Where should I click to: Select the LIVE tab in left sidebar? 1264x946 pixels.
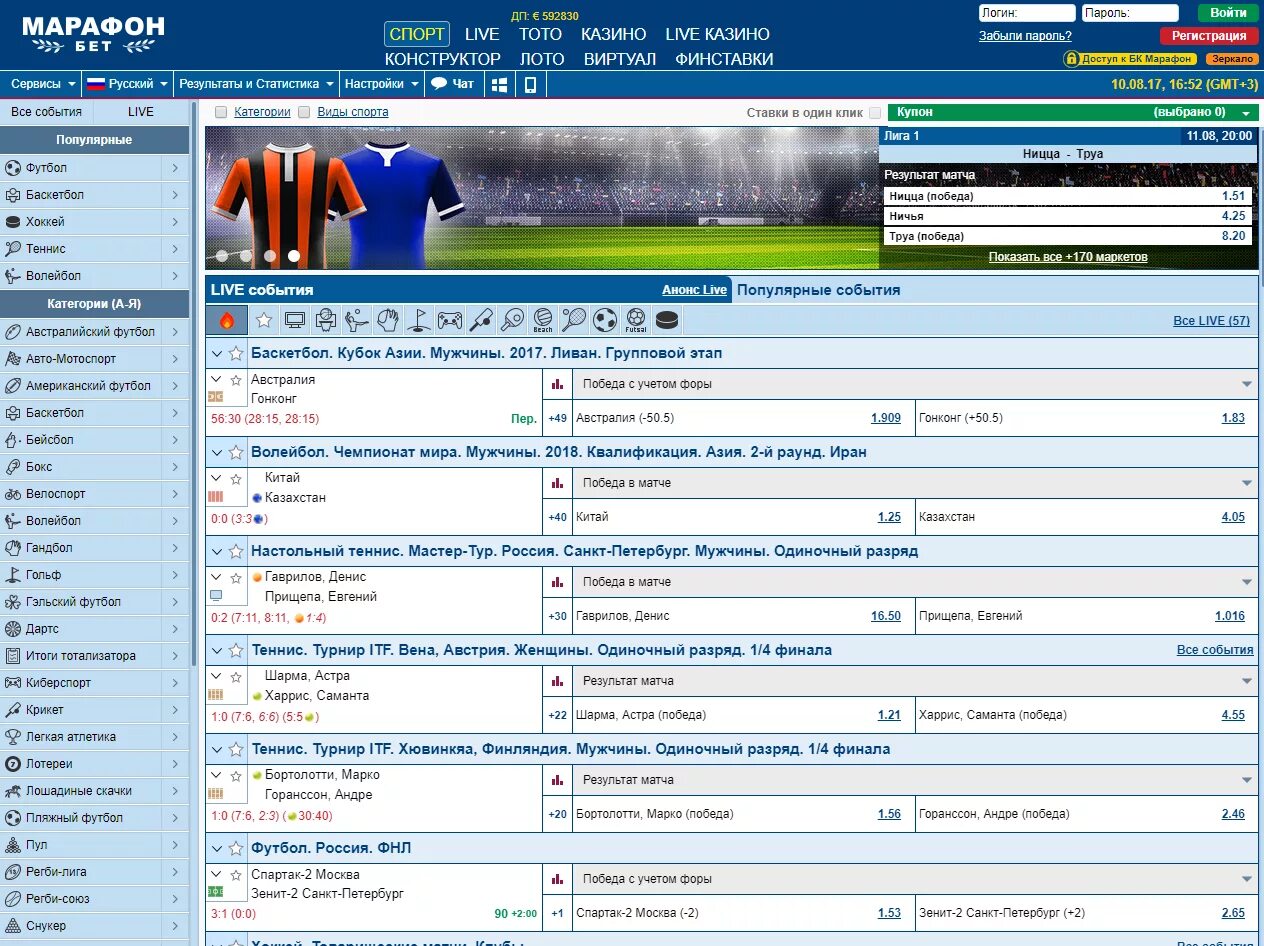[140, 112]
